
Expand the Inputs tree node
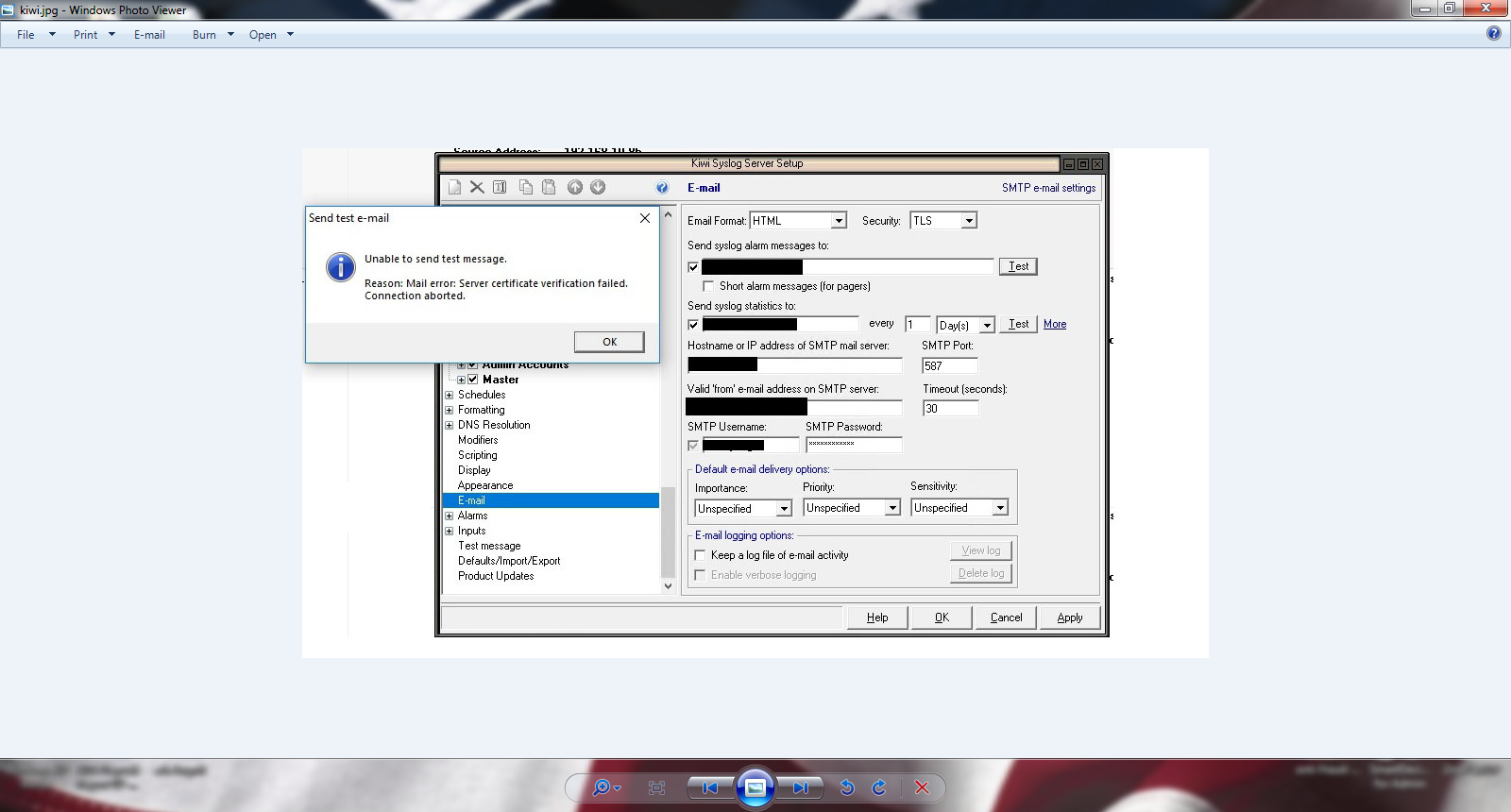[x=450, y=532]
